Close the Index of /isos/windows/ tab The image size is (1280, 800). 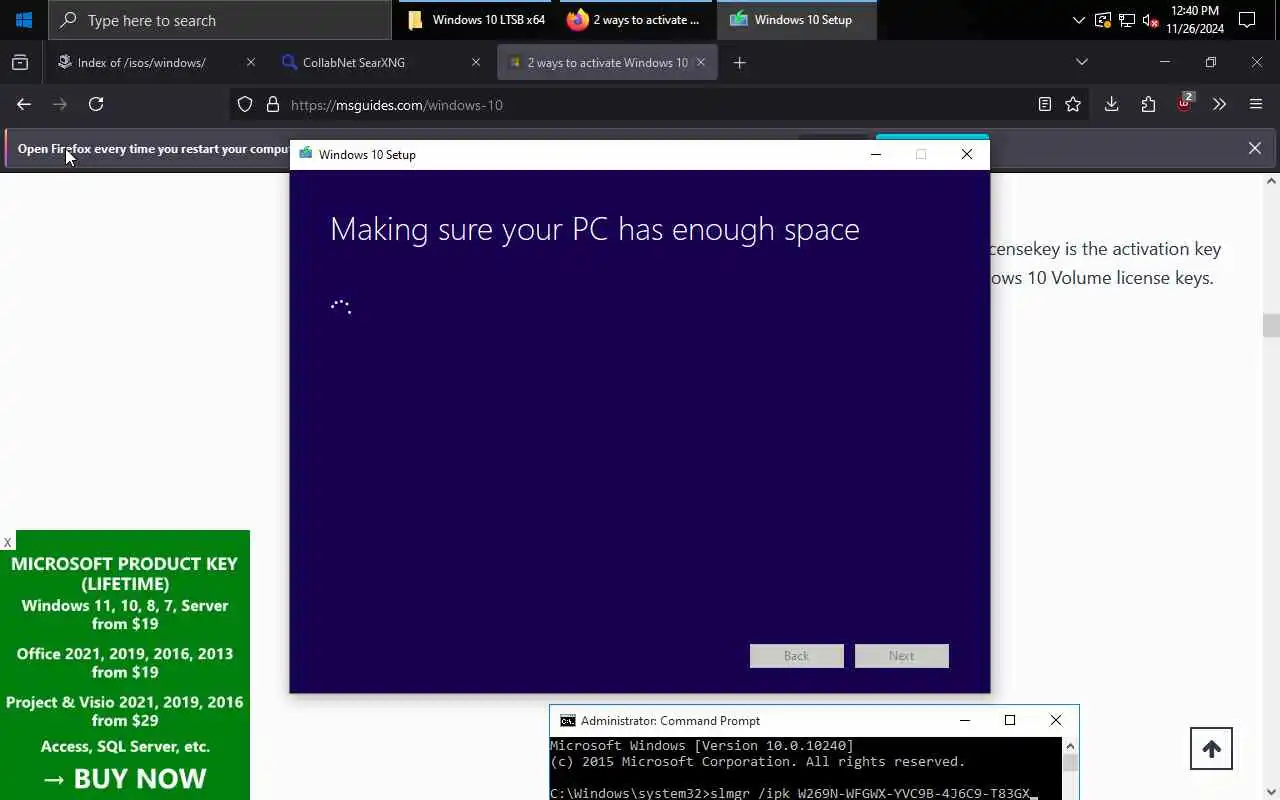click(x=250, y=62)
